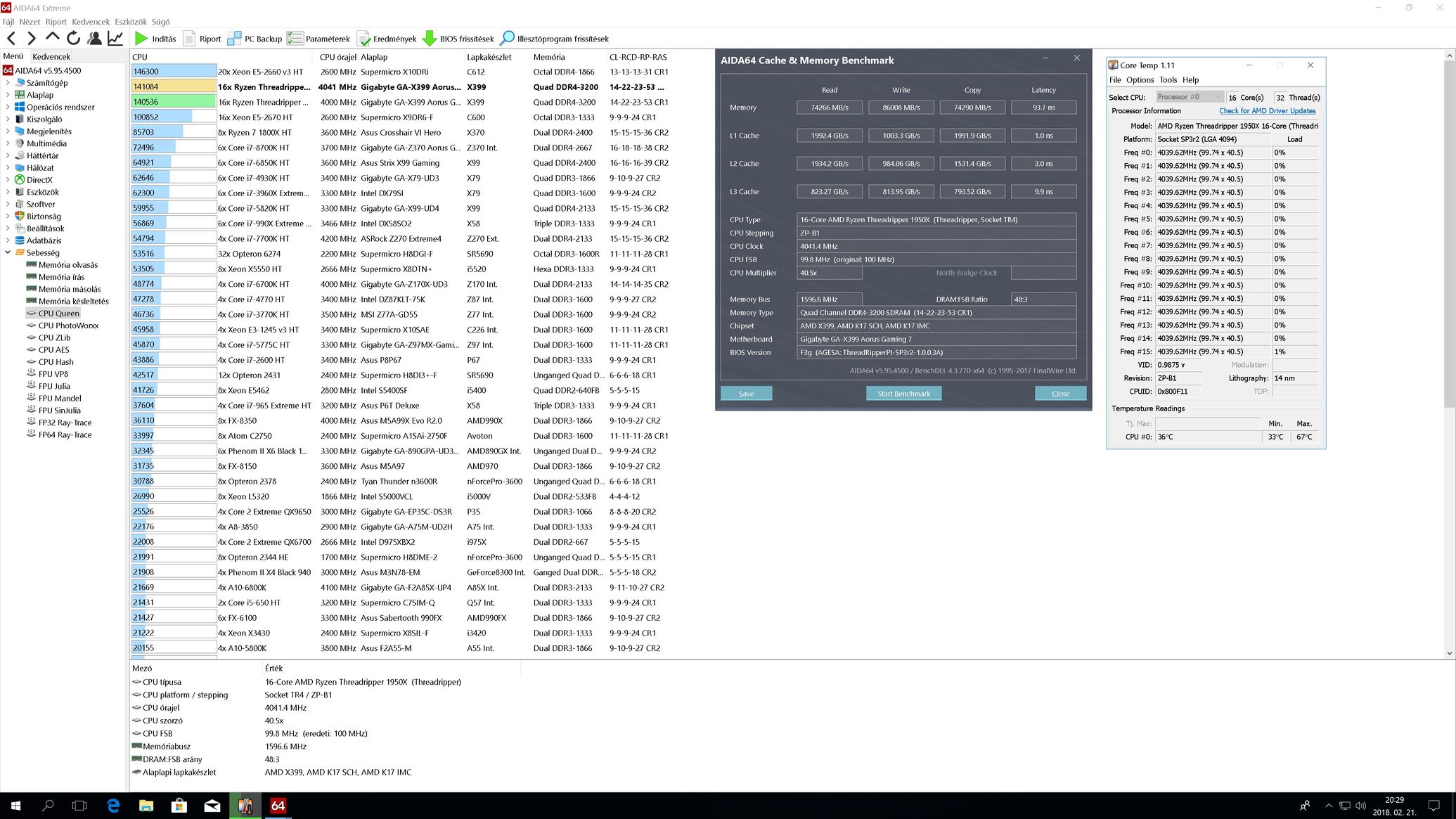
Task: Open Paraméterek settings
Action: coord(318,39)
